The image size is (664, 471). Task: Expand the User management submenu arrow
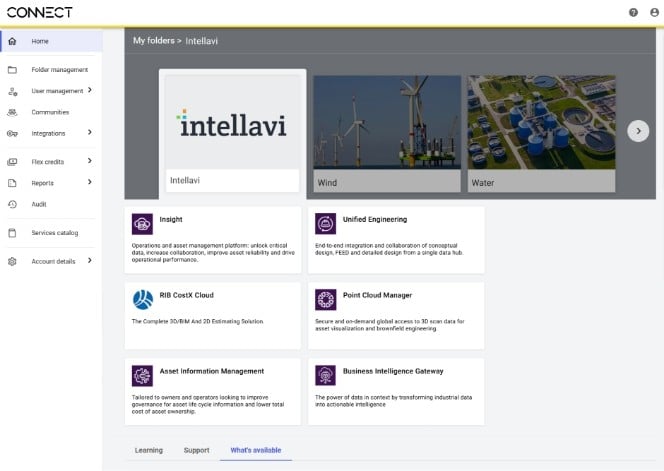90,91
